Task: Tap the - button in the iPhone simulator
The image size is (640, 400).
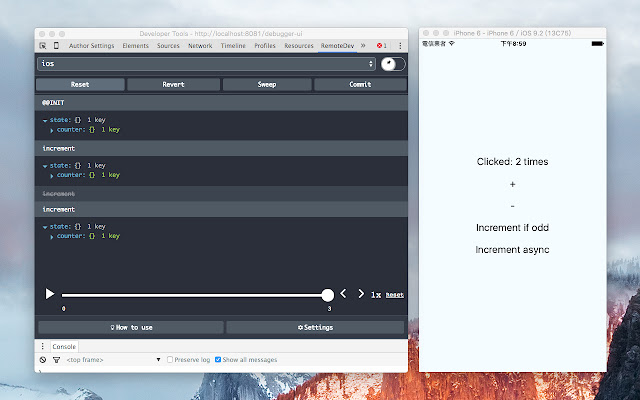Action: (x=512, y=207)
